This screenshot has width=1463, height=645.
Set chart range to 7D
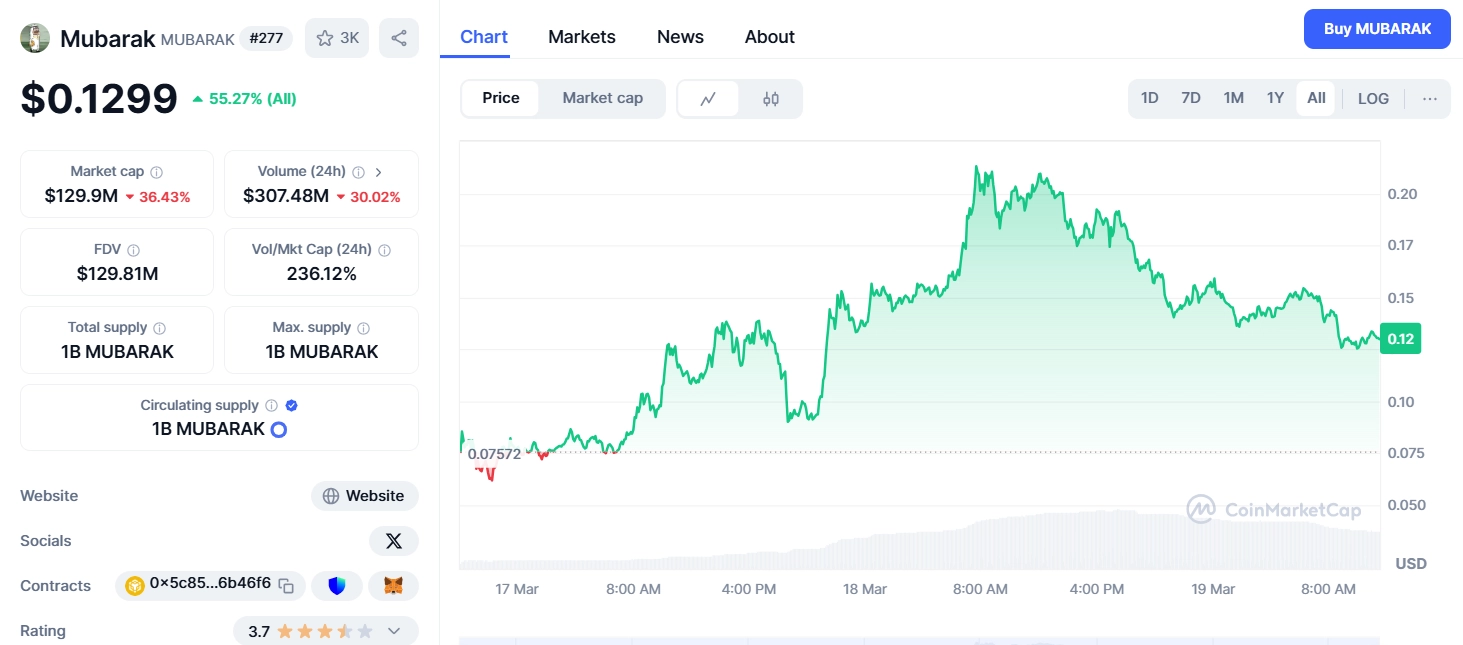1191,98
